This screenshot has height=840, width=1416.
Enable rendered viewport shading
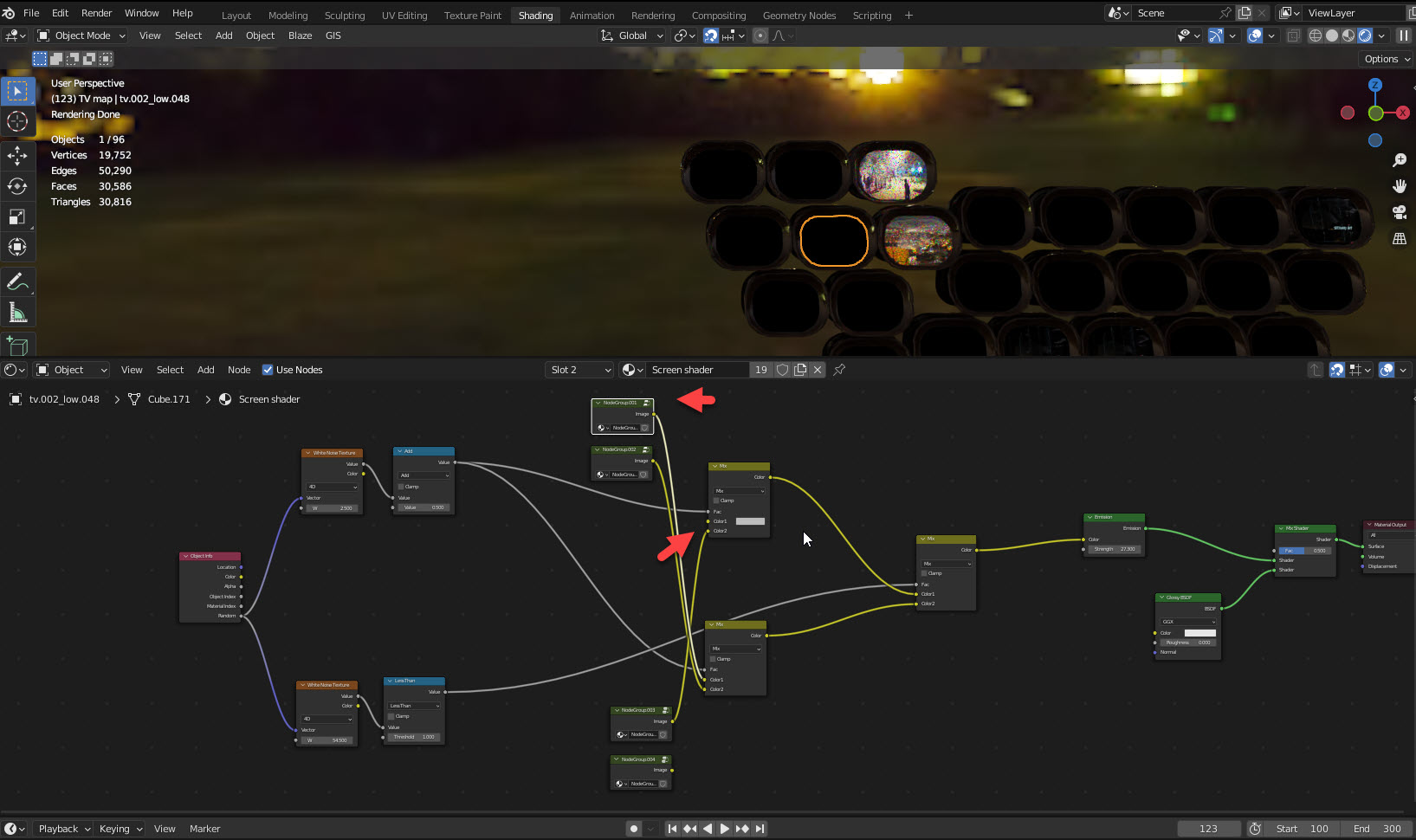(x=1365, y=36)
